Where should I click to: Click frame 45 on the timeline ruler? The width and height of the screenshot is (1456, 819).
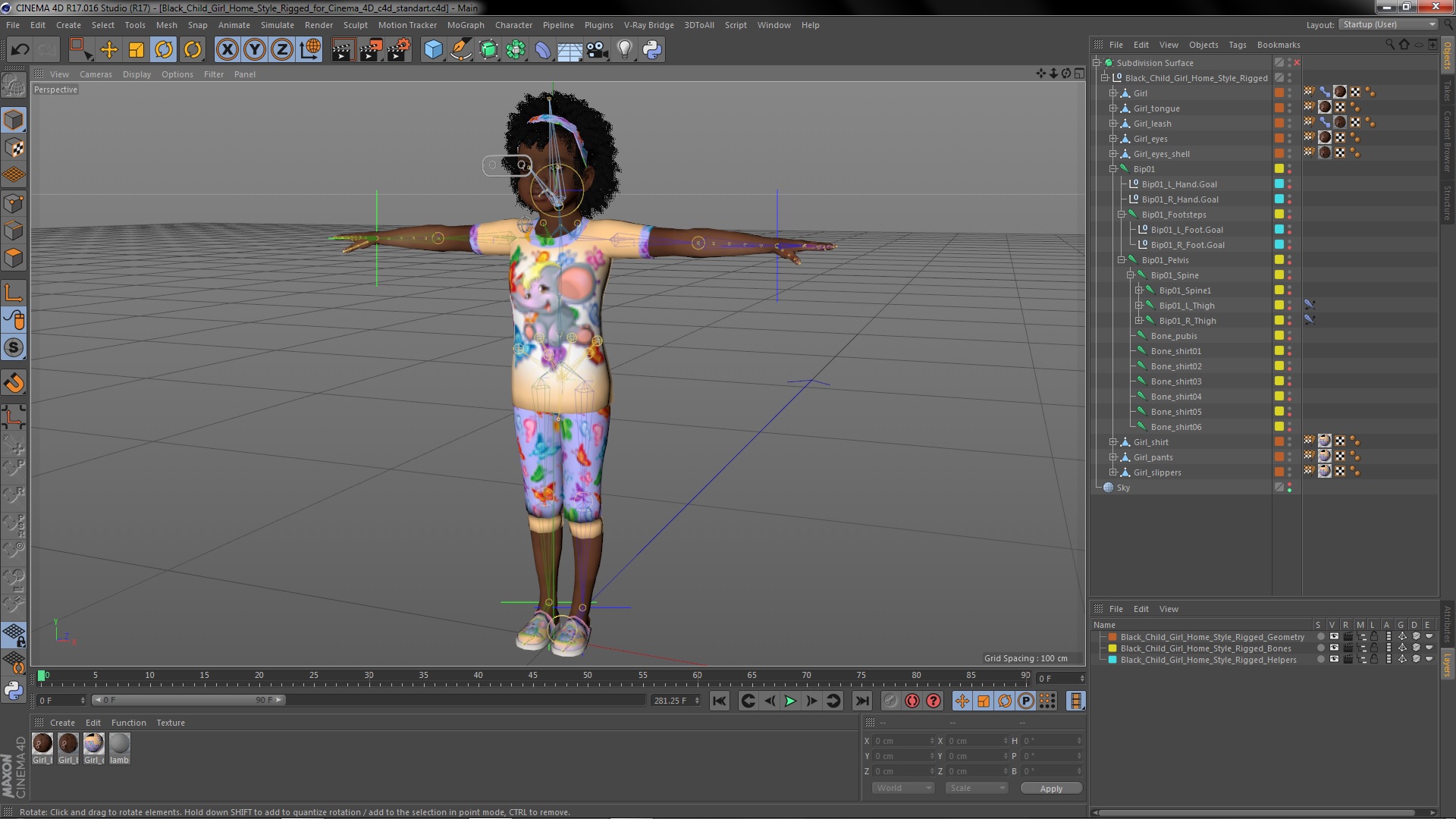pos(532,675)
